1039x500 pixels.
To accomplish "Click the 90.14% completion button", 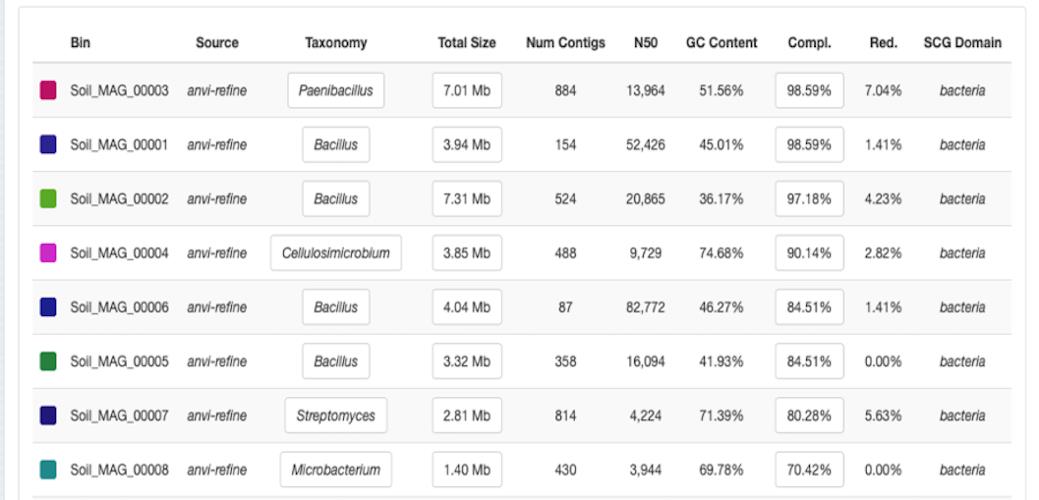I will 809,253.
